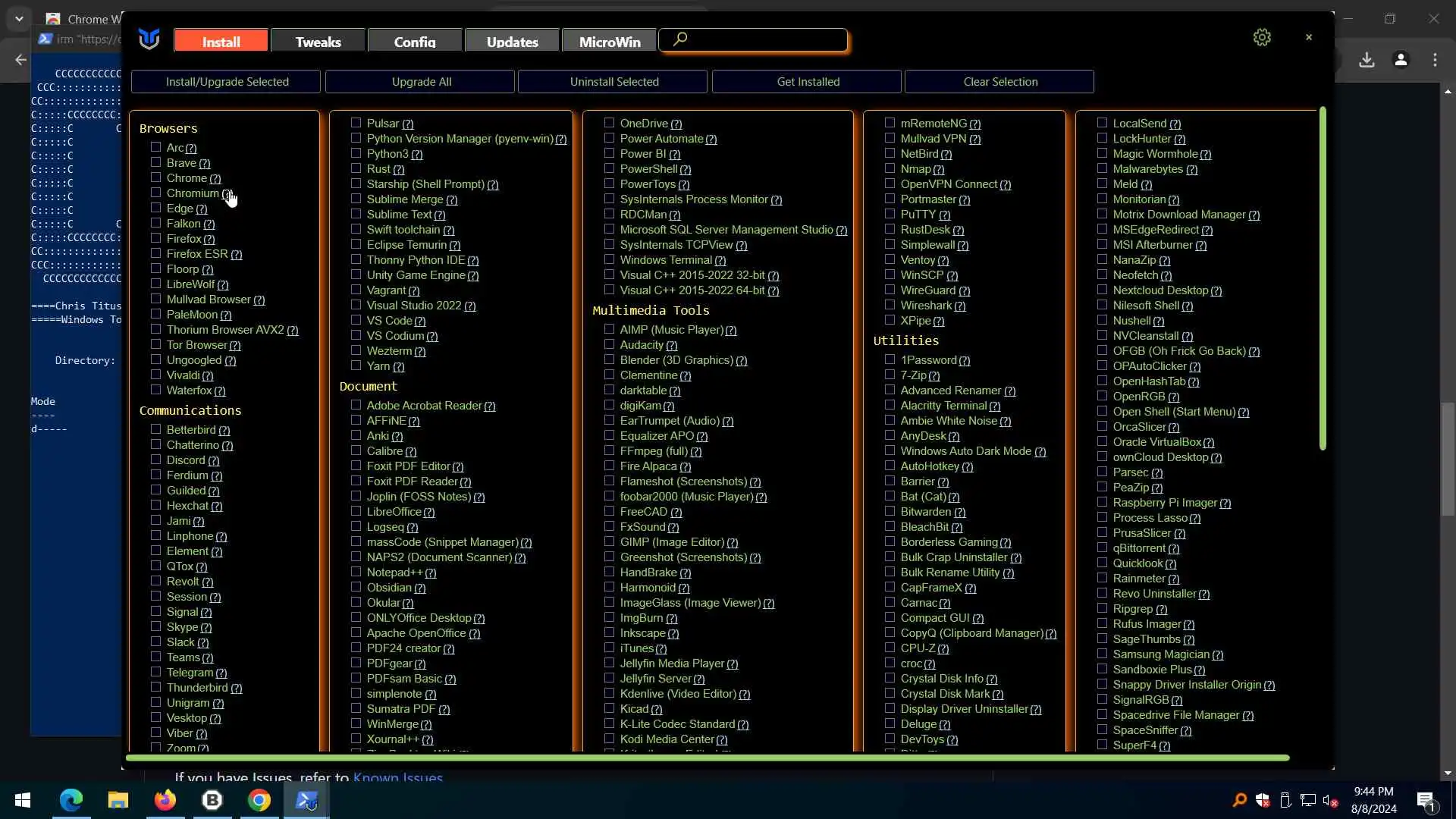Enable the Audacity checkbox
Image resolution: width=1456 pixels, height=819 pixels.
pyautogui.click(x=609, y=344)
